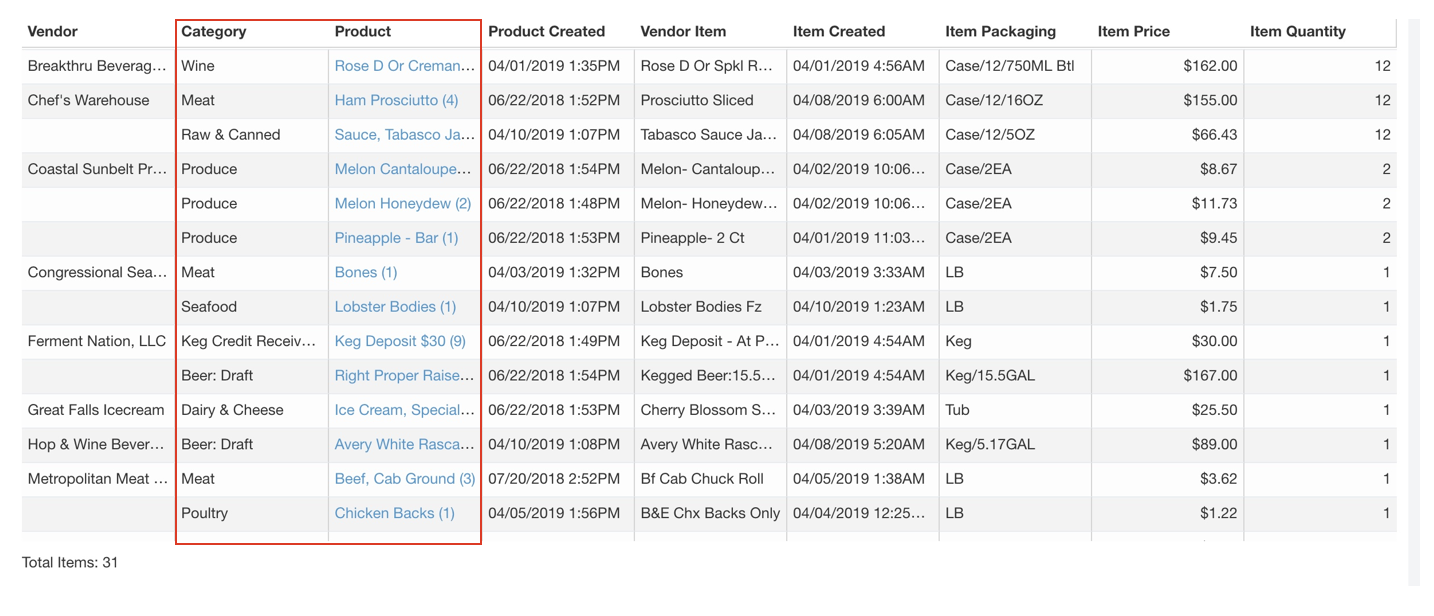Click the Item Packaging column header
This screenshot has width=1434, height=616.
tap(1000, 31)
